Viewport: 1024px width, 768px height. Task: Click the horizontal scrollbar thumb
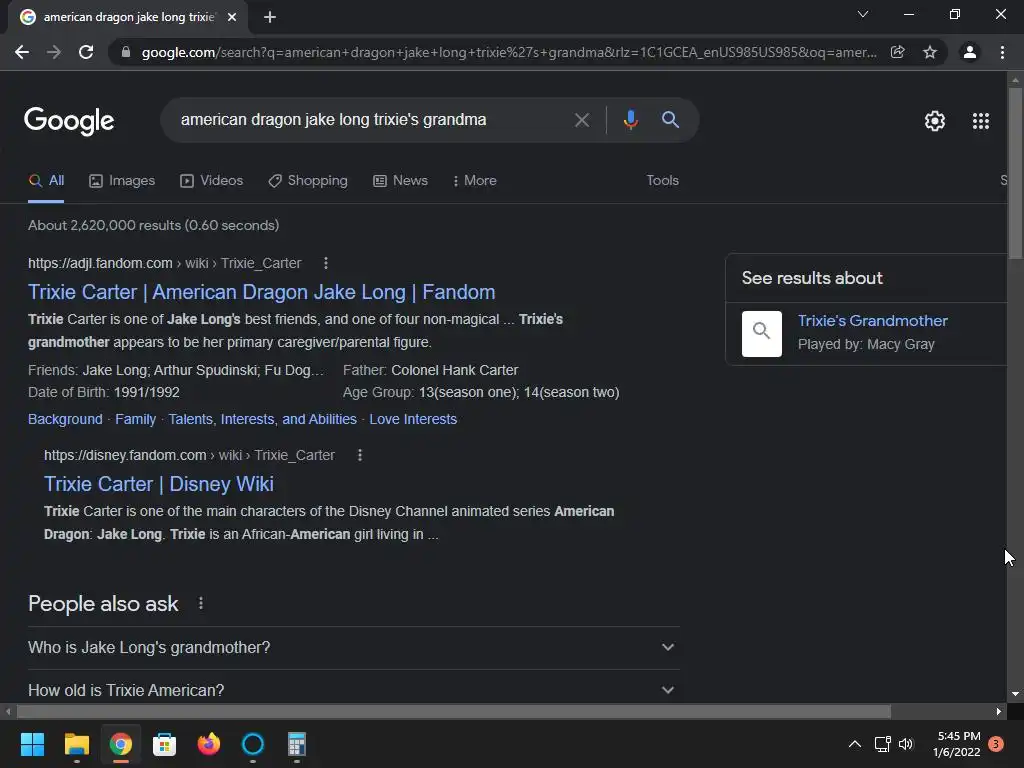point(454,711)
